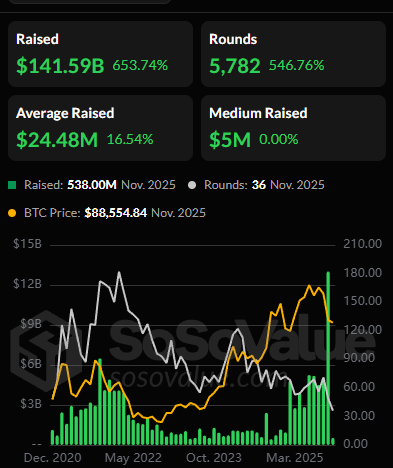Toggle the white Rounds legend dot
This screenshot has height=468, width=393.
pos(192,185)
